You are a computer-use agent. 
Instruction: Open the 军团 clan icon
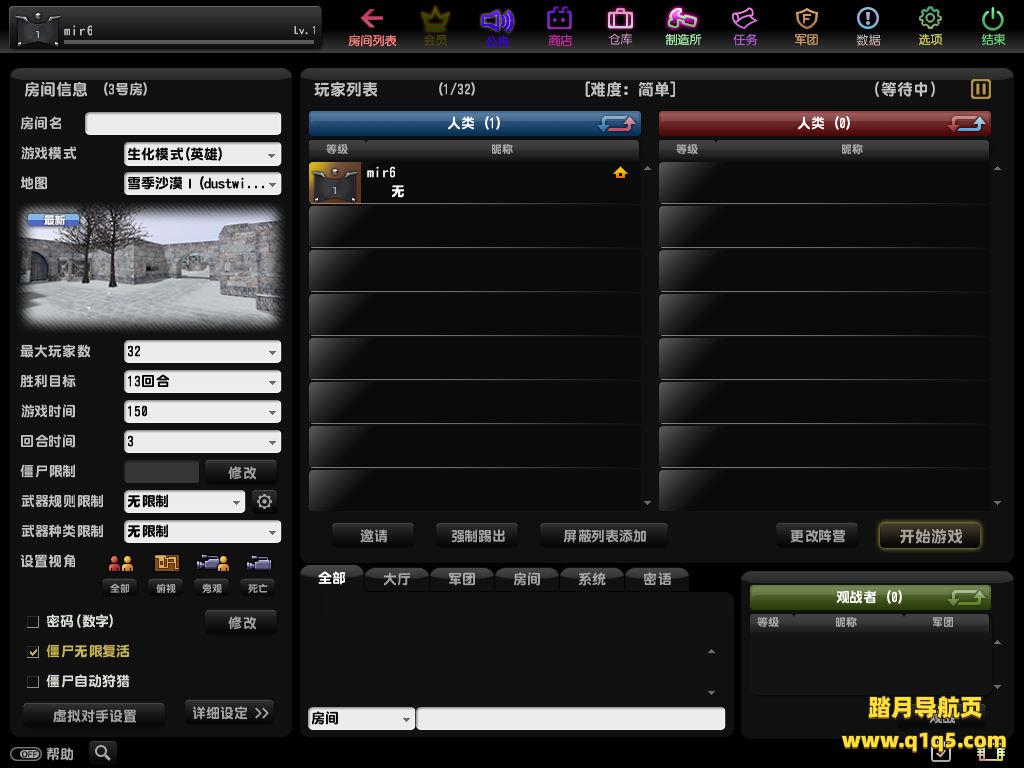coord(806,26)
